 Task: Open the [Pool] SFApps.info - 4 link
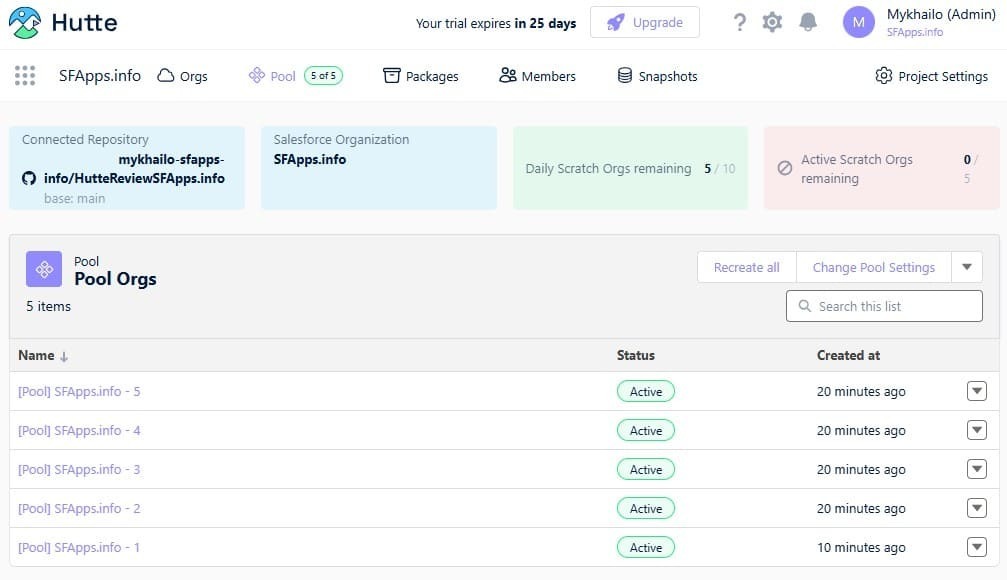tap(79, 430)
